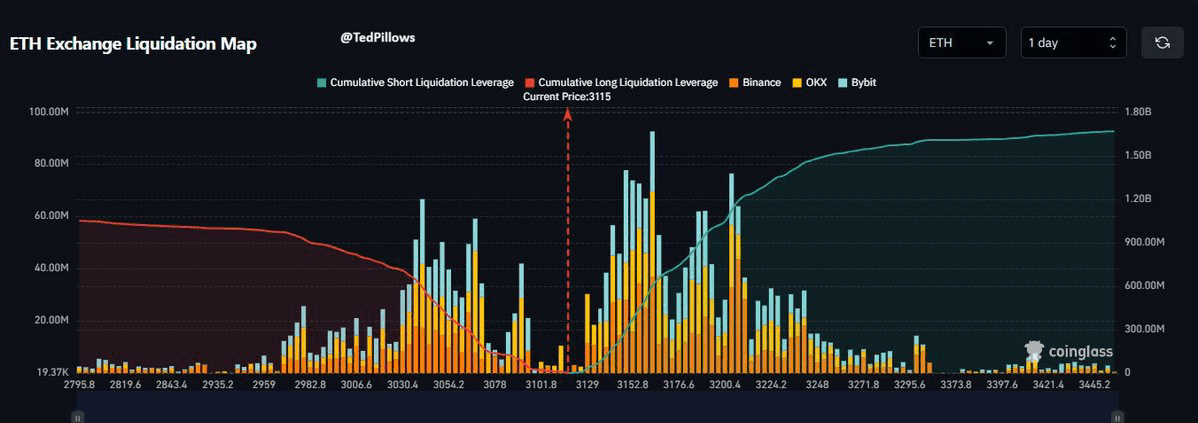Click the left zoom slider handle
This screenshot has height=423, width=1198.
click(77, 418)
